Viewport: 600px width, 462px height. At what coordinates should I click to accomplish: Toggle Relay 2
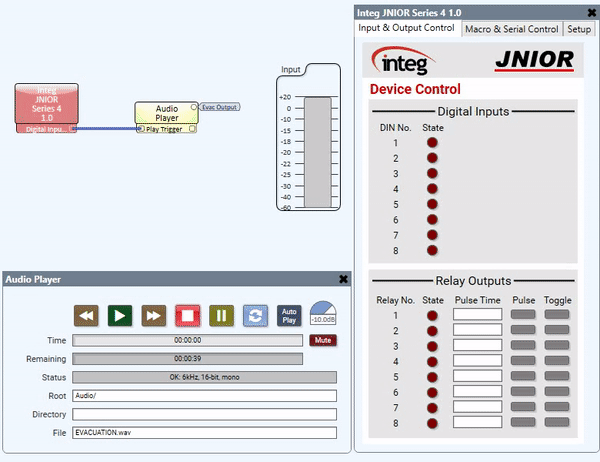point(557,330)
